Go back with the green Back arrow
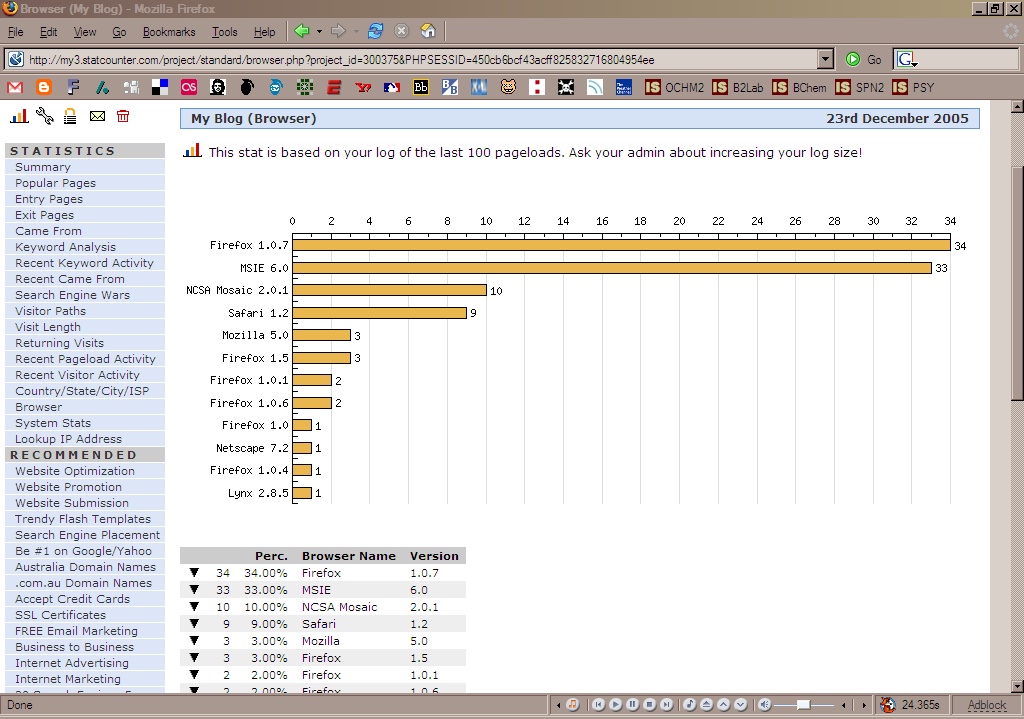The width and height of the screenshot is (1024, 719). (x=302, y=31)
